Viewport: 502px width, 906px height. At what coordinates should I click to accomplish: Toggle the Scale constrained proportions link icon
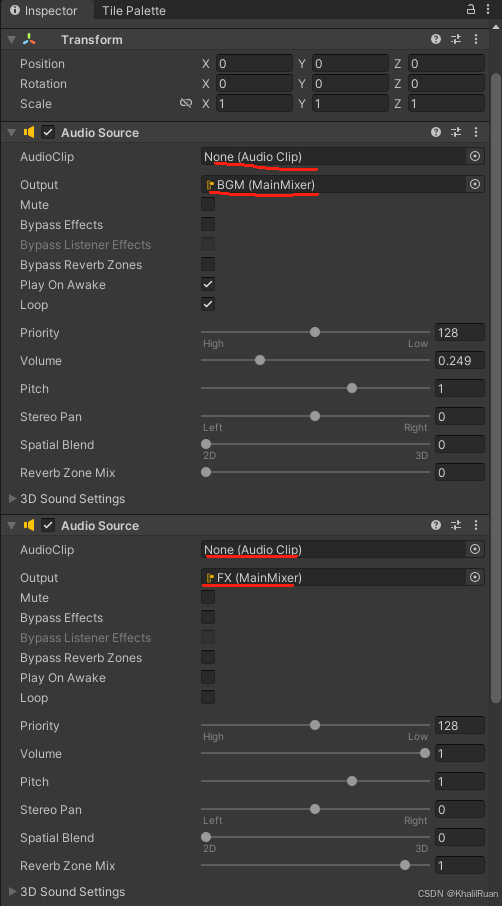[x=185, y=103]
